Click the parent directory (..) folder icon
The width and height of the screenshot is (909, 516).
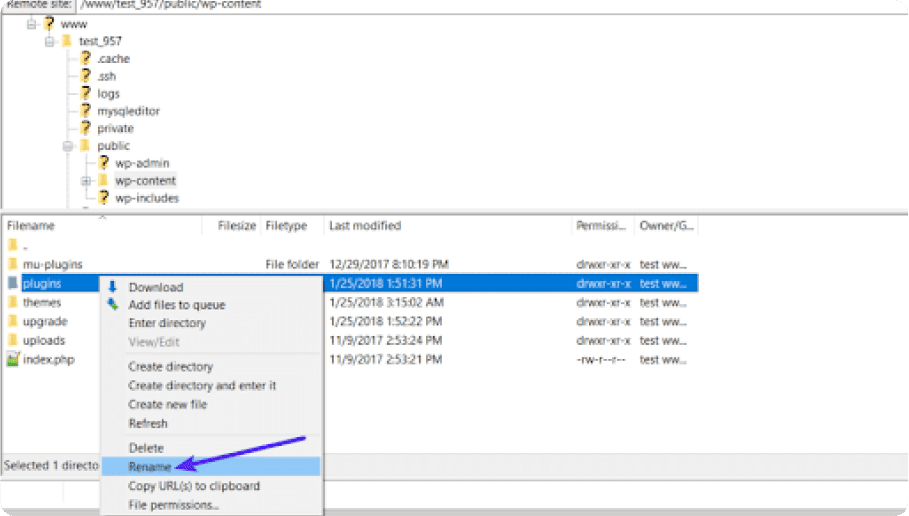coord(13,245)
